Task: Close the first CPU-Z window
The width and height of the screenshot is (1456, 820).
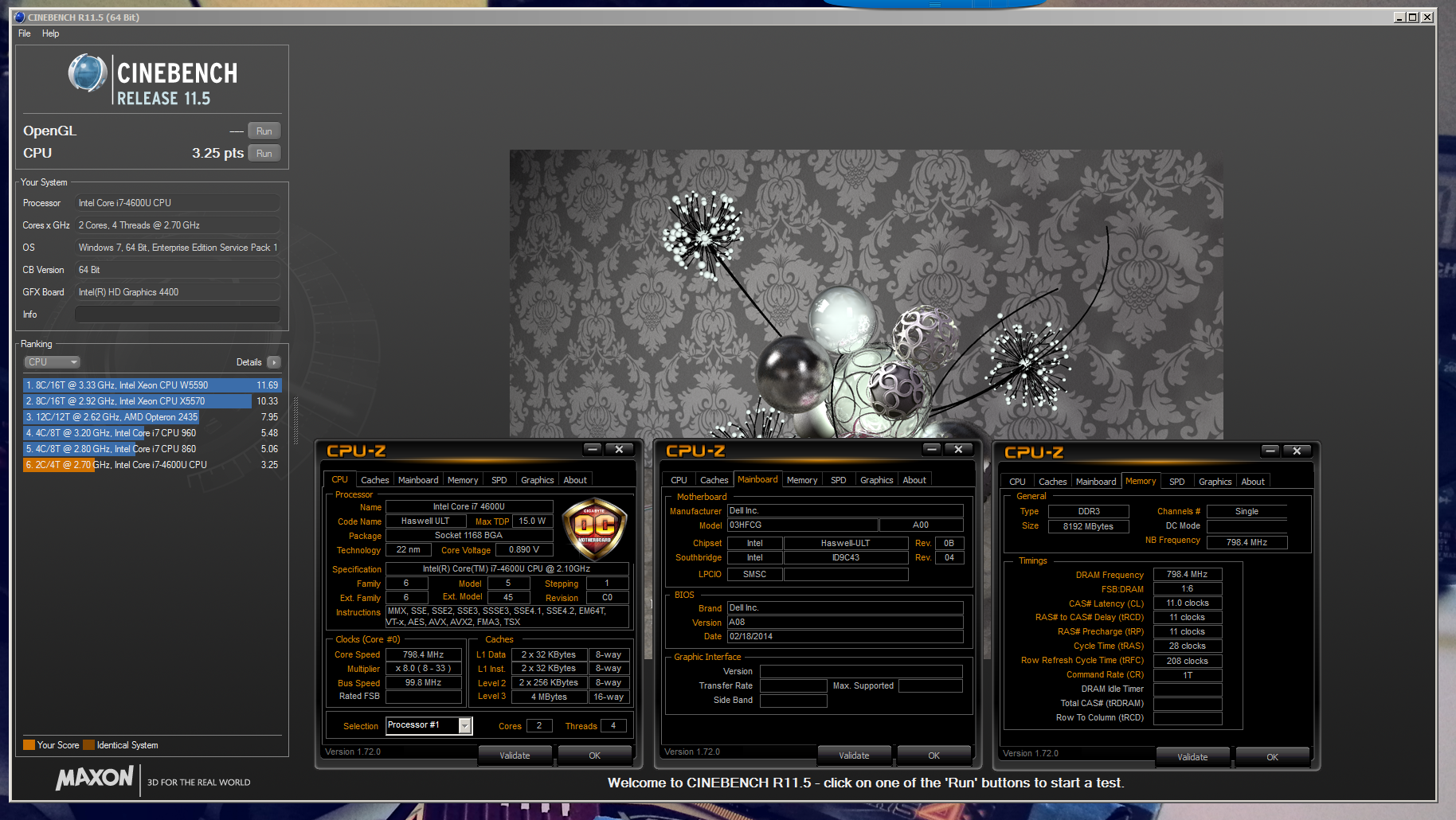Action: pyautogui.click(x=619, y=450)
